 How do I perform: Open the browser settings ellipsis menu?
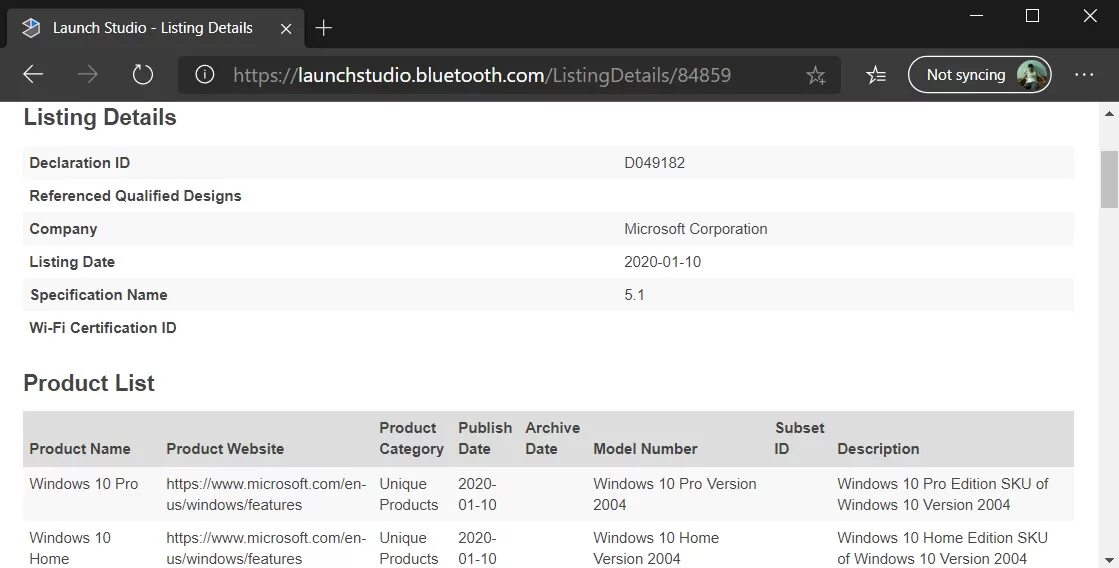[1084, 75]
